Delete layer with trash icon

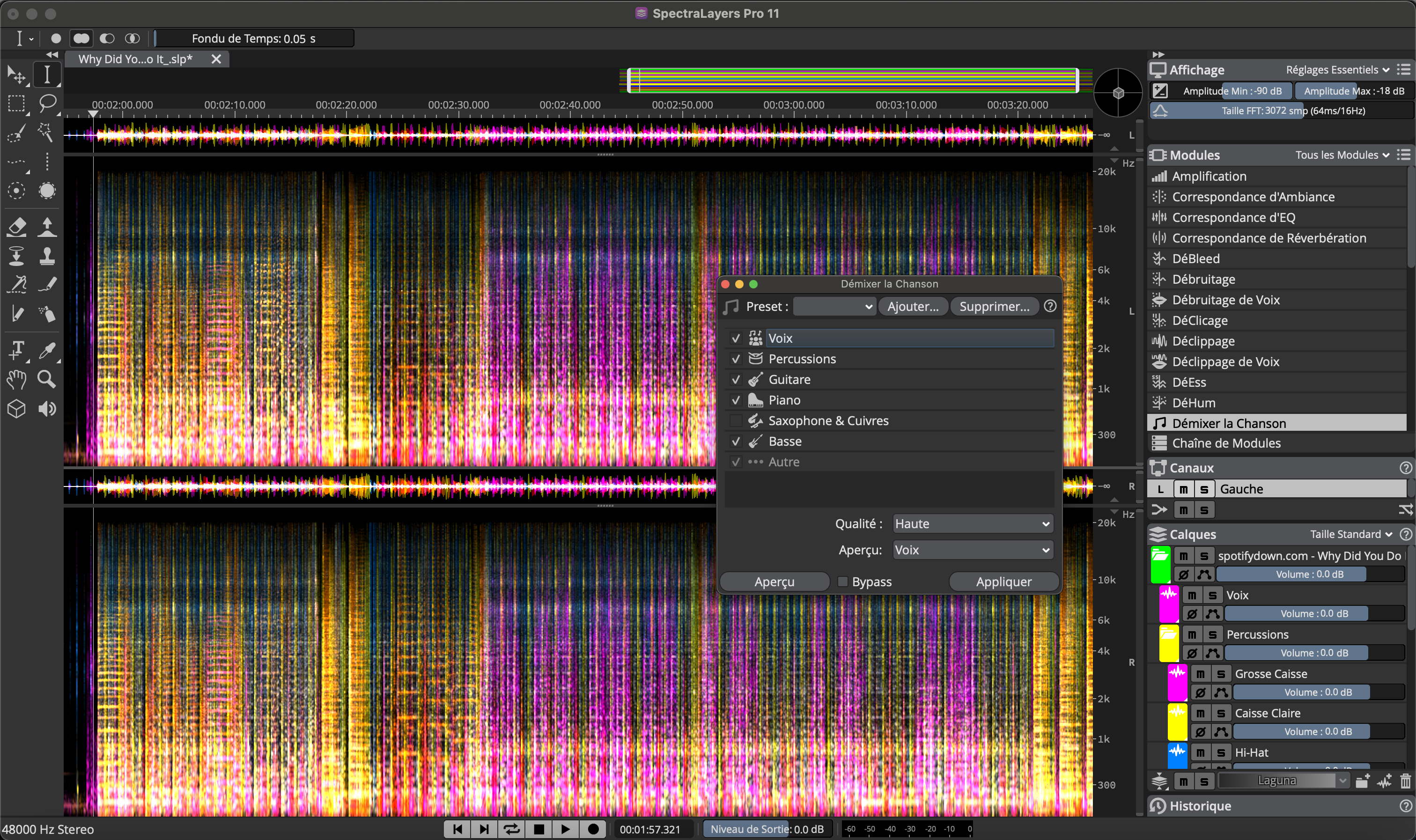1405,781
